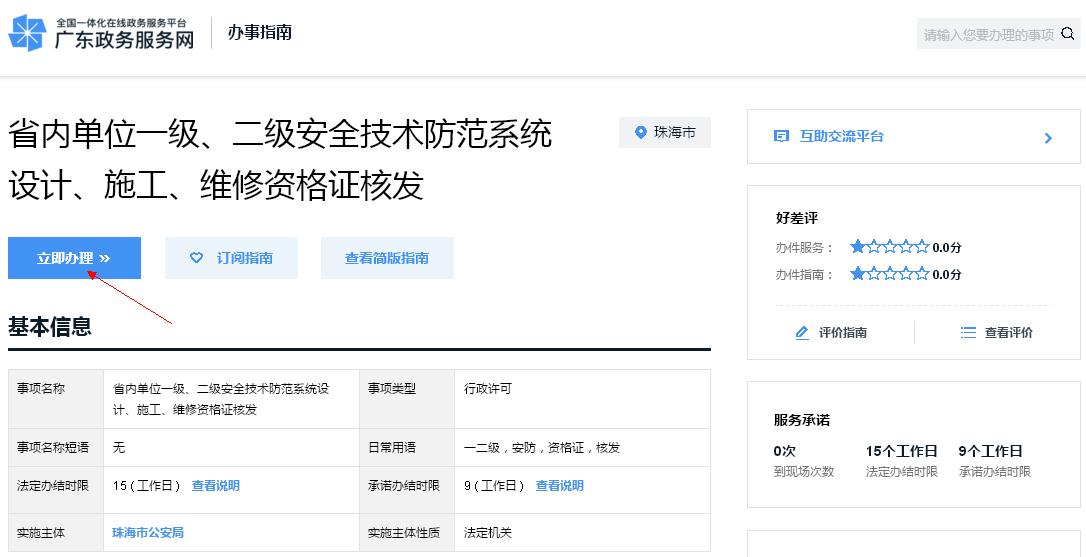Viewport: 1086px width, 557px height.
Task: Click the 服务承诺 heading
Action: [802, 420]
